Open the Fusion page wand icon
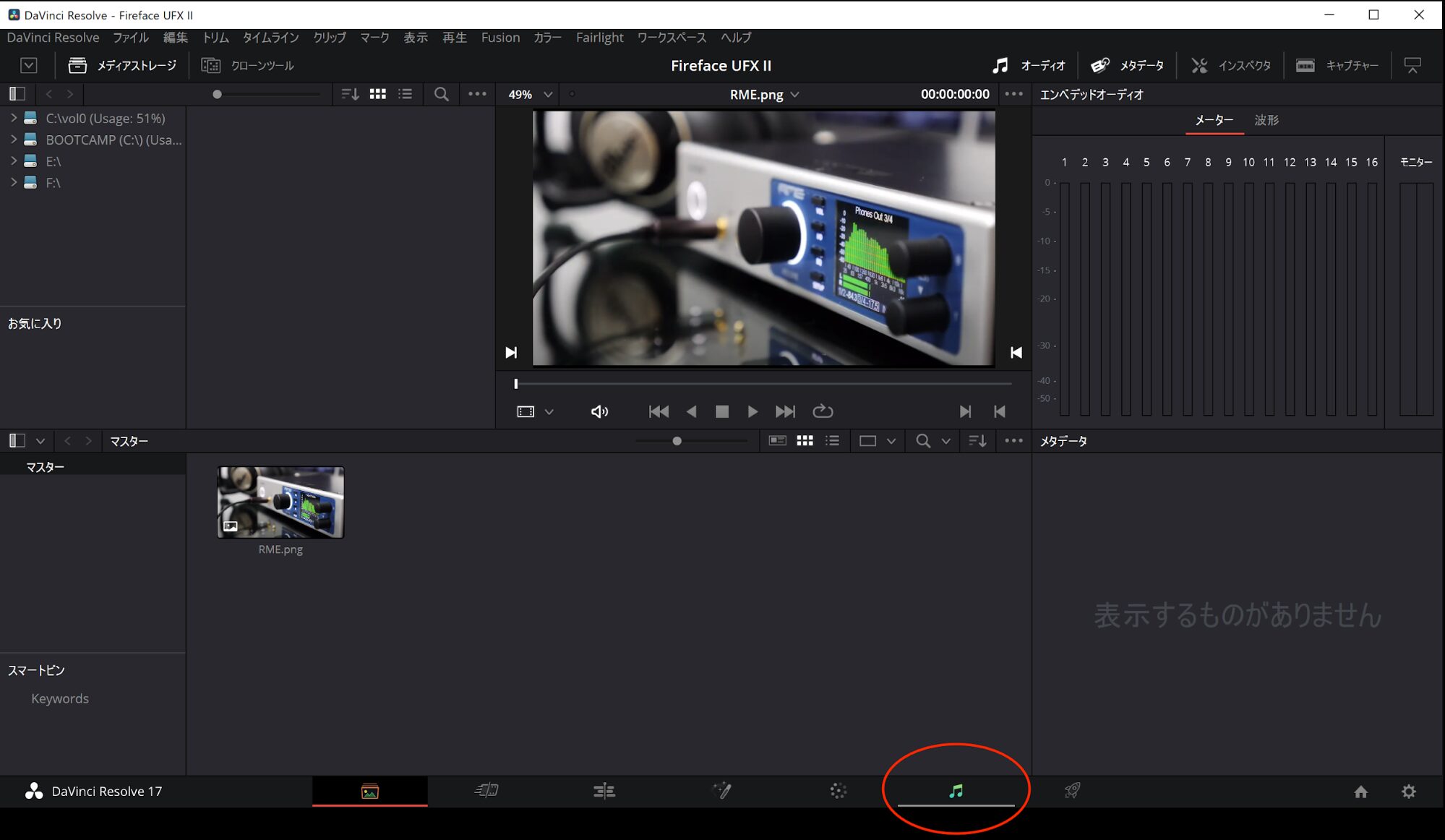 point(721,791)
